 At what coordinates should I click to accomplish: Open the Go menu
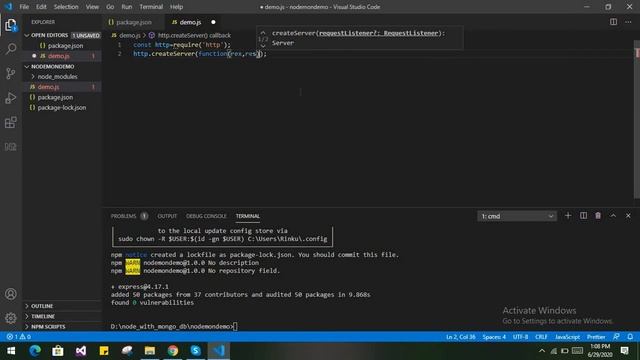click(x=110, y=7)
